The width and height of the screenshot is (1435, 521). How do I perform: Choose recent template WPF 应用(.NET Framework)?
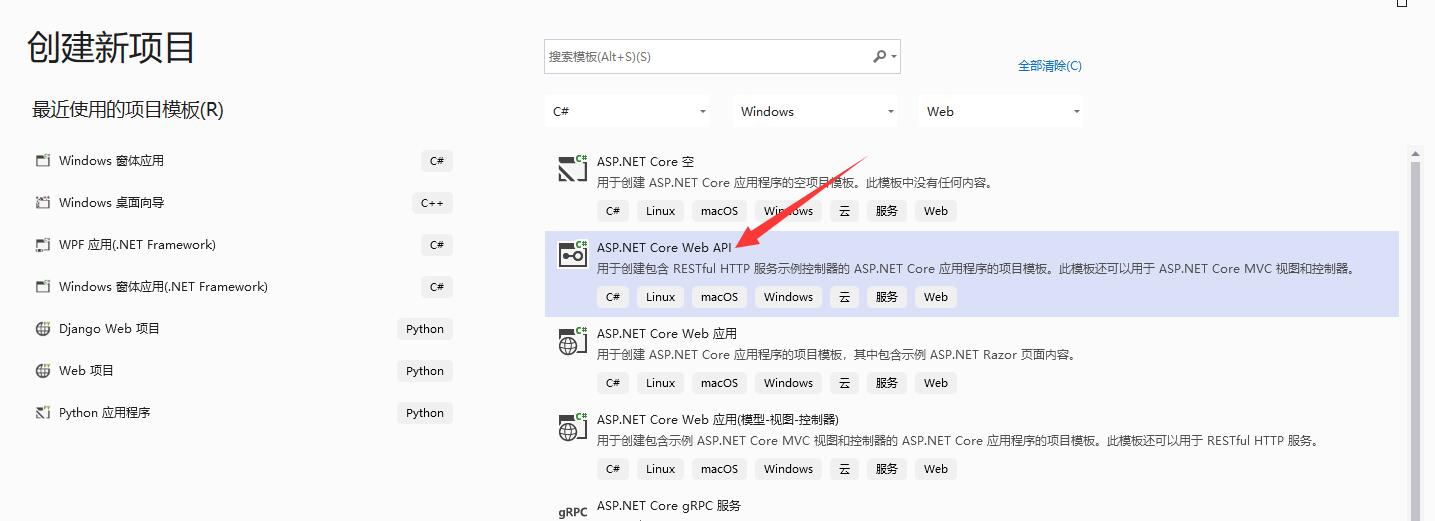243,245
